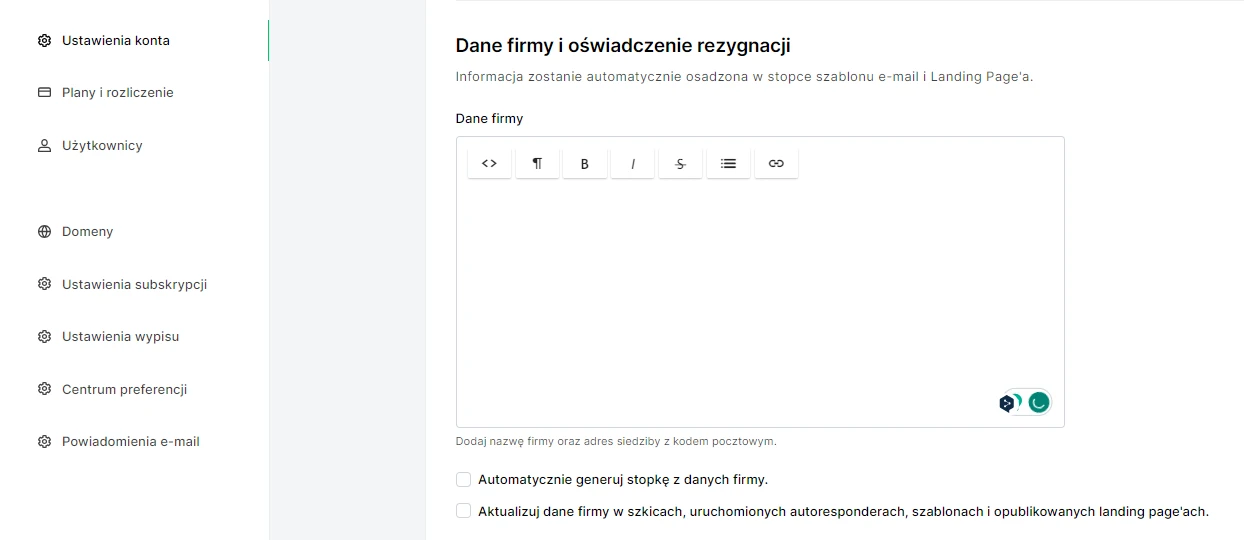Screen dimensions: 1244x540
Task: Open Ustawienia subskrypcji
Action: click(x=134, y=284)
